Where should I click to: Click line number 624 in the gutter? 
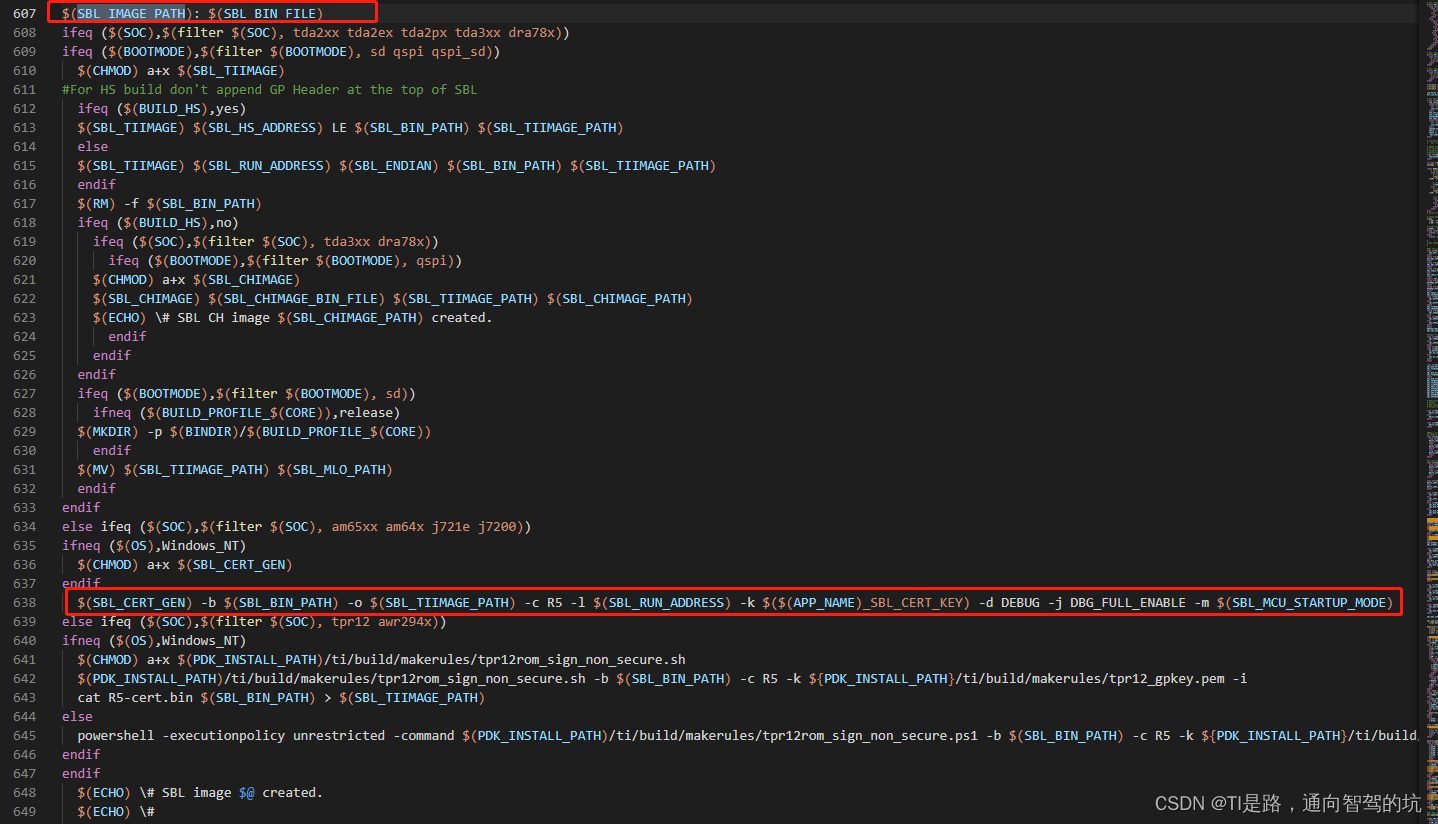tap(24, 336)
